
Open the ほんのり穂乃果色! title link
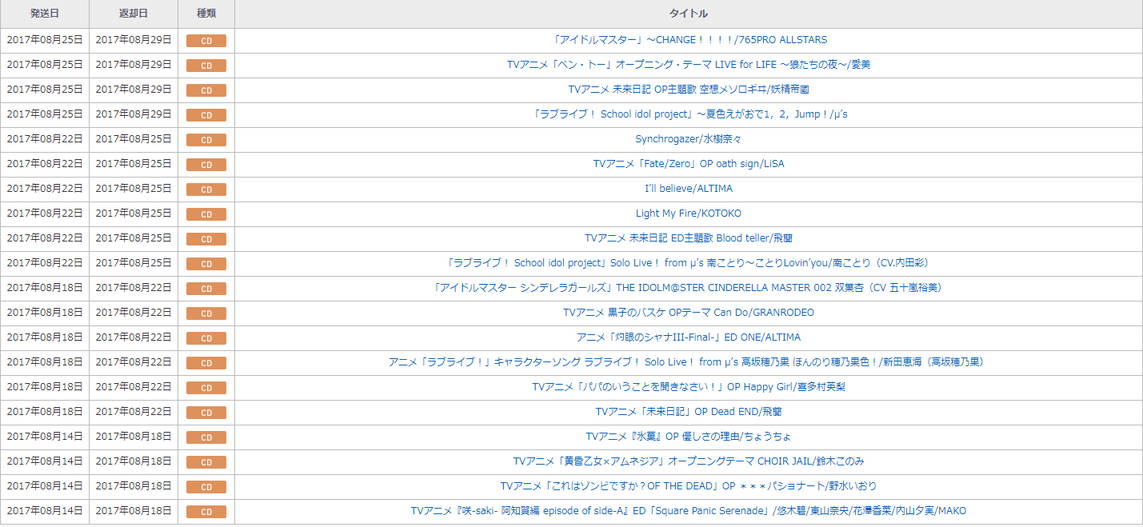[688, 362]
